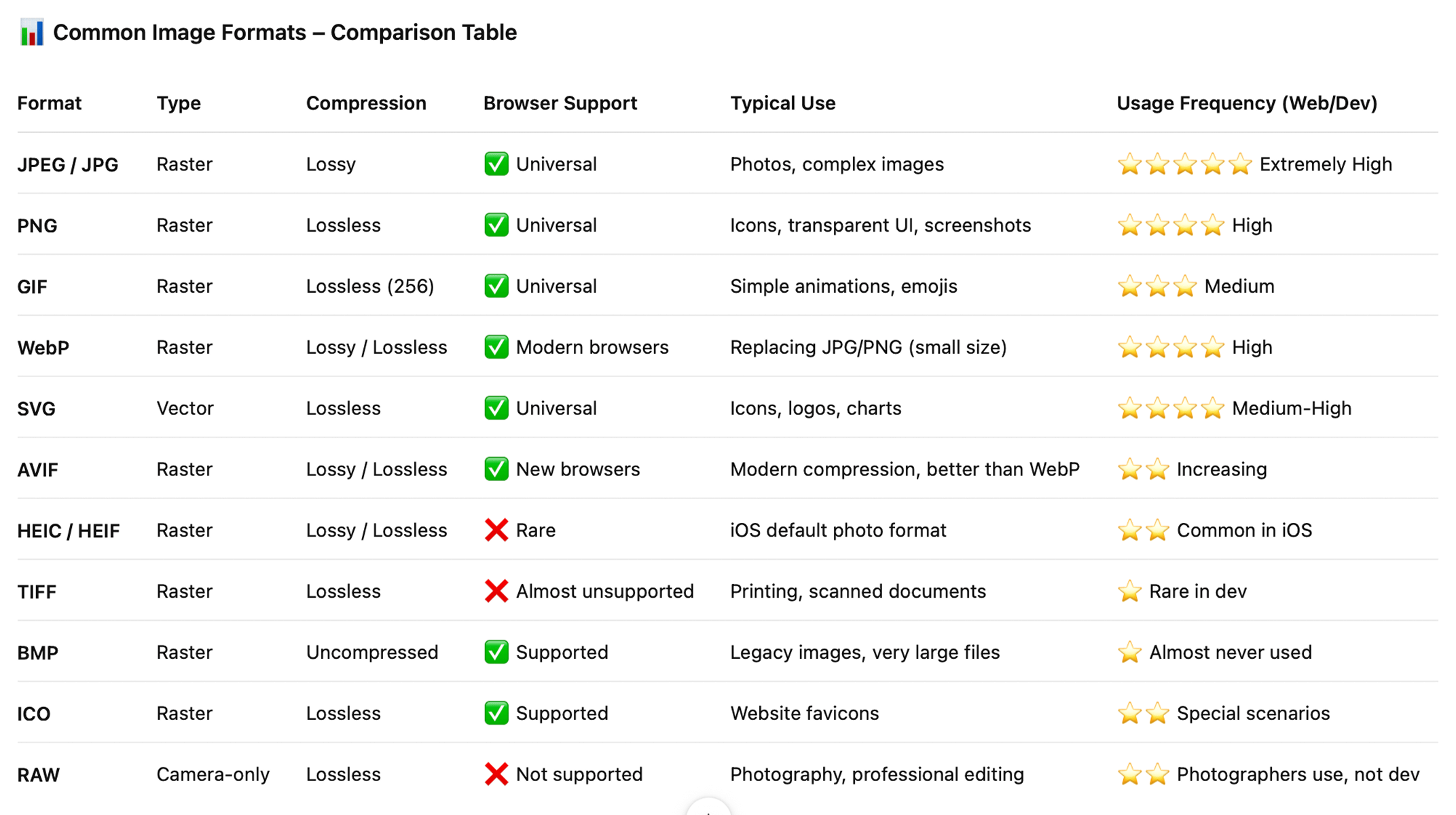Select the Typical Use column header
This screenshot has width=1456, height=815.
point(782,103)
